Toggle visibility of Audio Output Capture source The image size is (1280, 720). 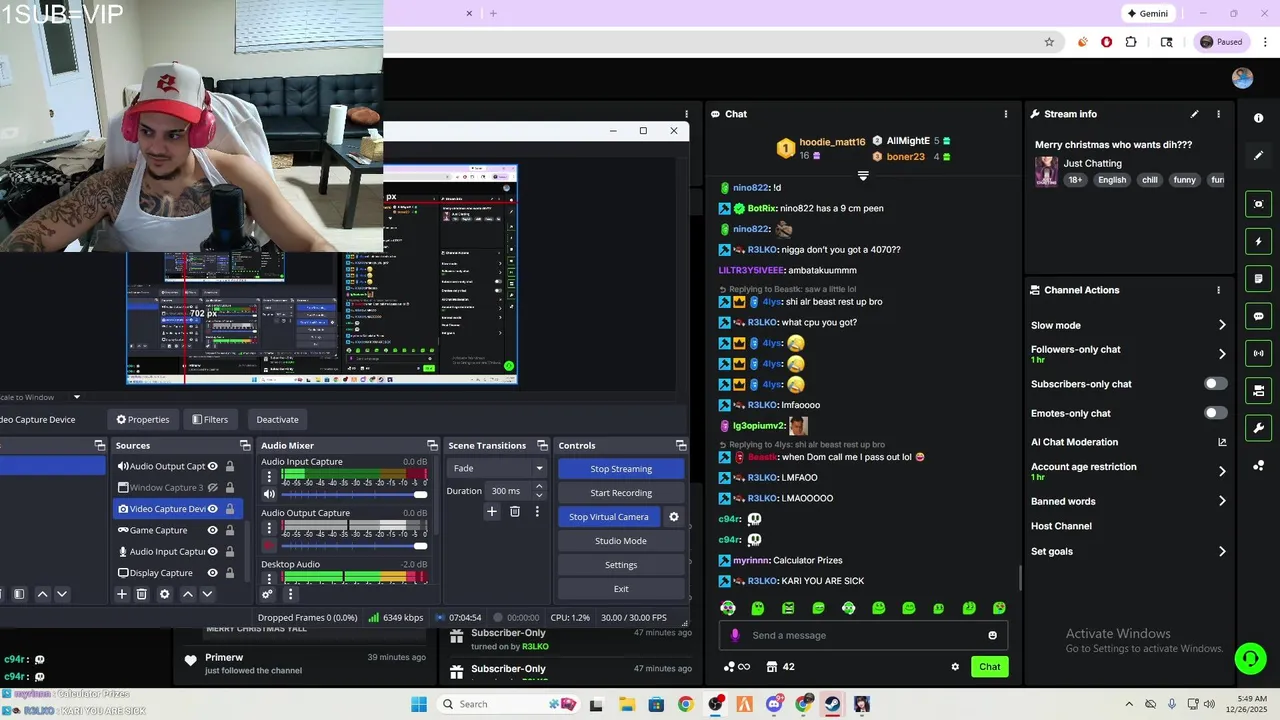pos(213,466)
